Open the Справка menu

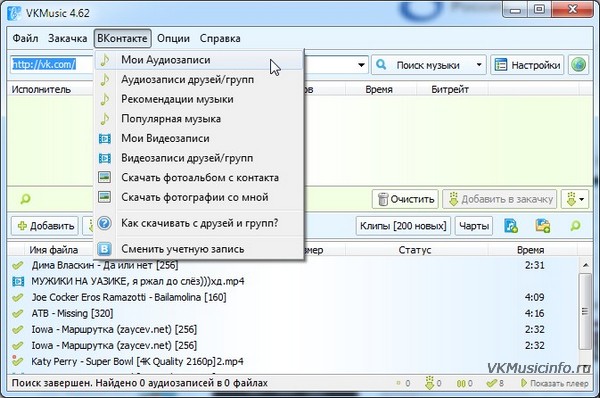[220, 39]
